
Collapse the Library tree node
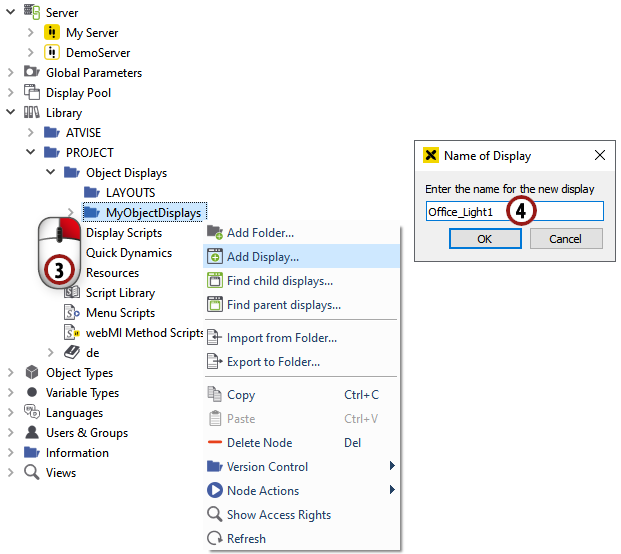tap(11, 113)
